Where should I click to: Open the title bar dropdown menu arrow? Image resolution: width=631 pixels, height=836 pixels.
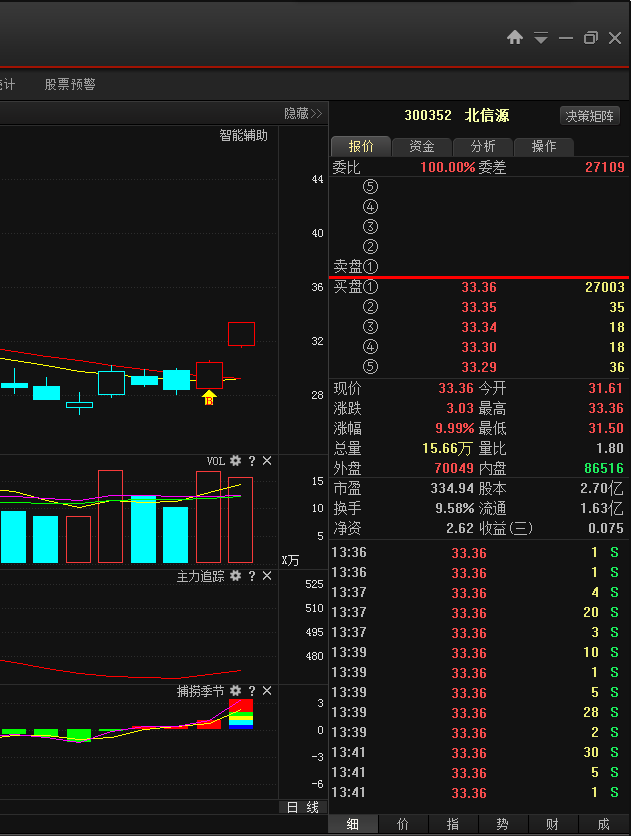pos(541,38)
